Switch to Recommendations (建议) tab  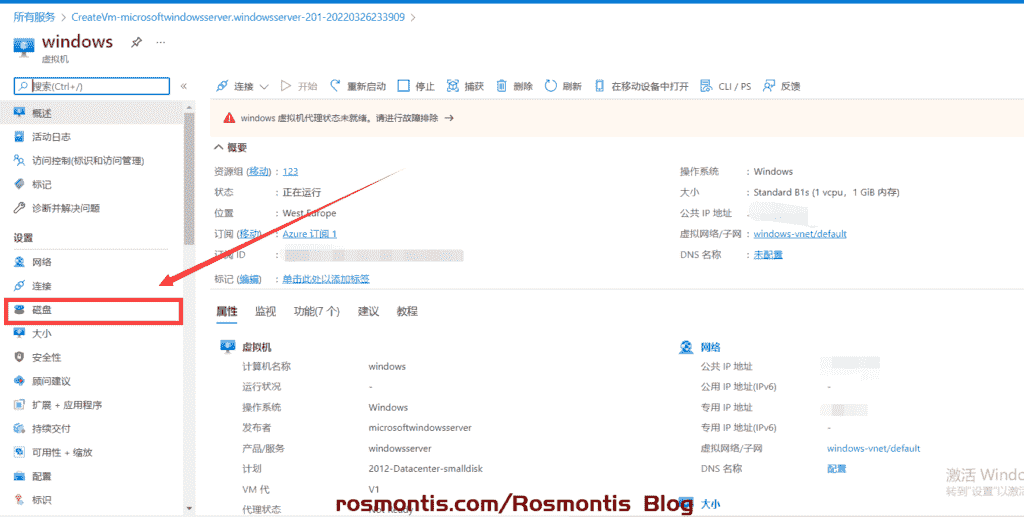coord(368,311)
